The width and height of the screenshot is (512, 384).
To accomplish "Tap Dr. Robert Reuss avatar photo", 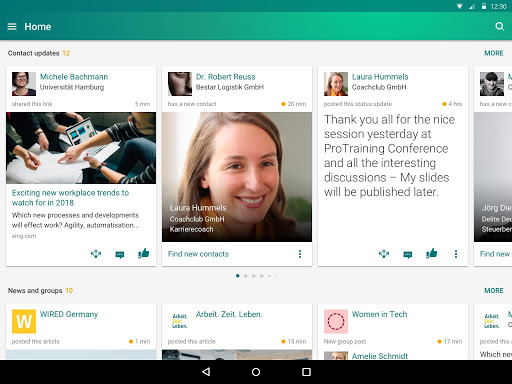I will (180, 84).
